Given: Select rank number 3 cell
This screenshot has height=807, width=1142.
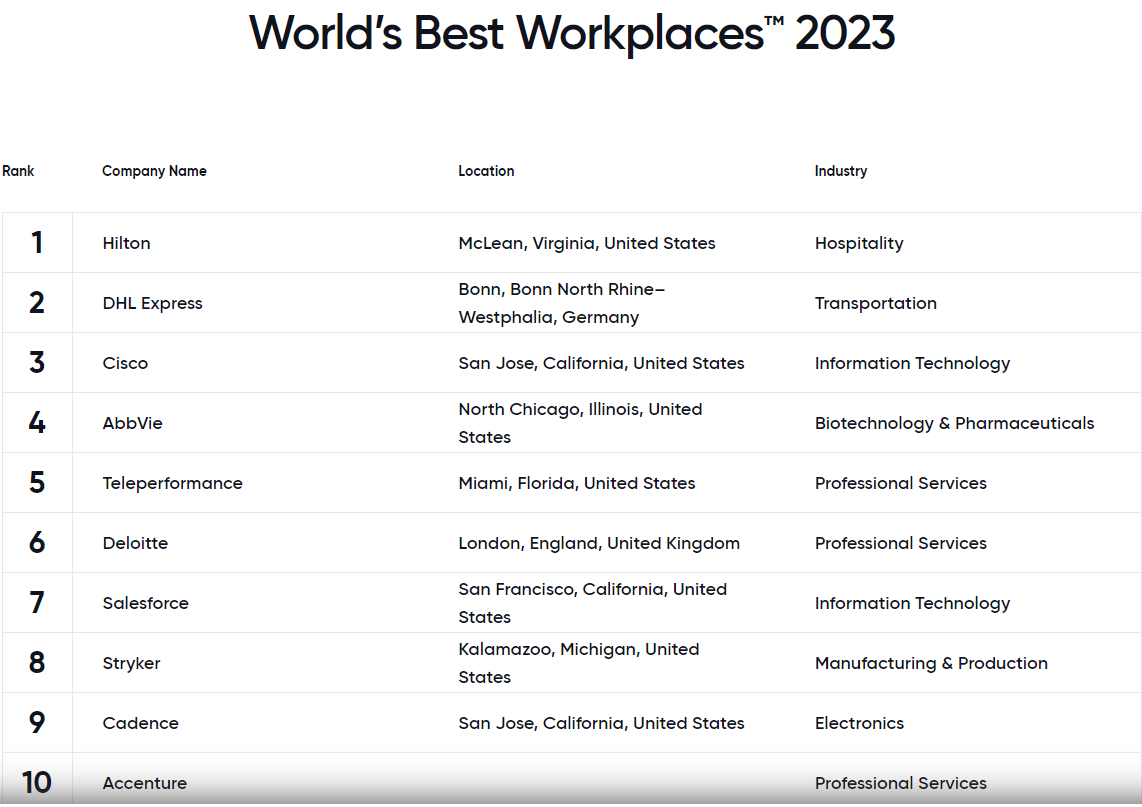Looking at the screenshot, I should click(x=37, y=362).
